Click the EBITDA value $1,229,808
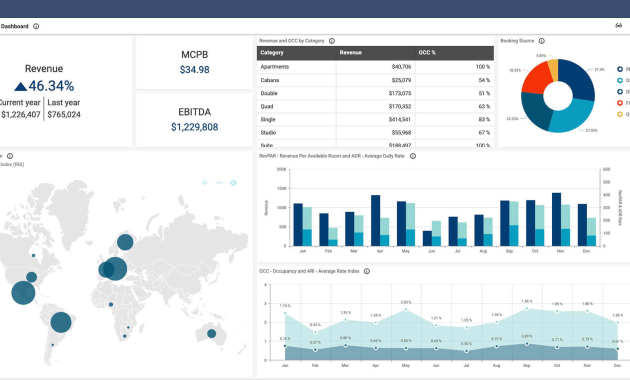This screenshot has height=380, width=630. [194, 127]
